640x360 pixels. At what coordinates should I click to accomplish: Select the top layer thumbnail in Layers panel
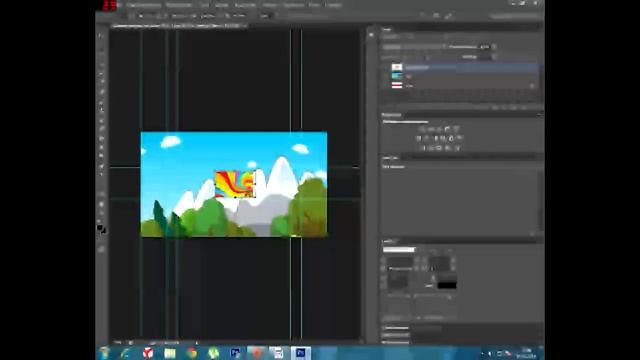(397, 67)
